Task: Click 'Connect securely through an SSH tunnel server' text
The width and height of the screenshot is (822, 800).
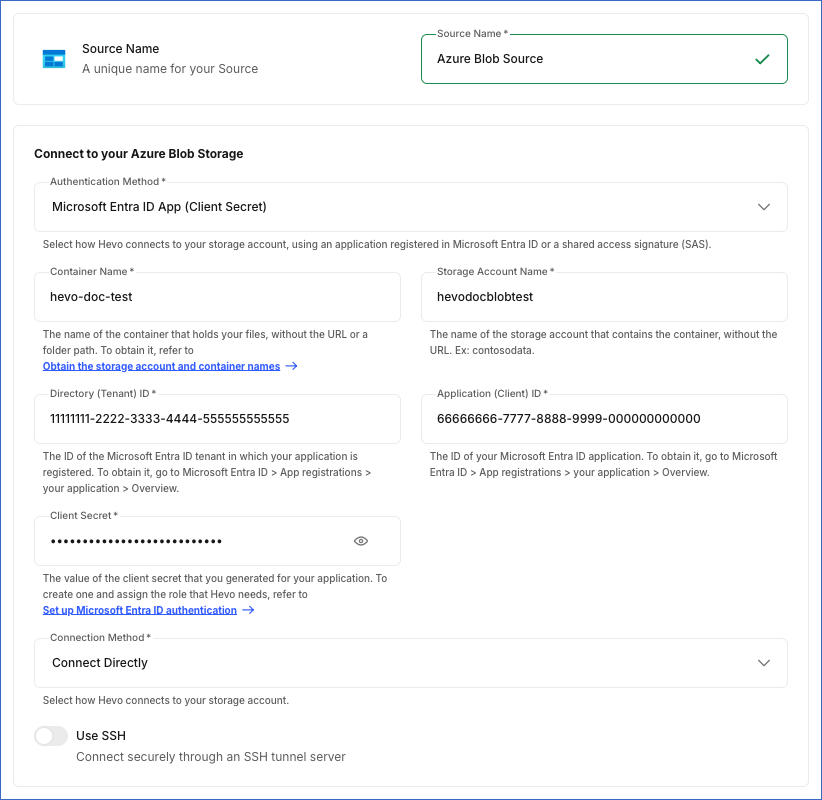Action: click(211, 756)
